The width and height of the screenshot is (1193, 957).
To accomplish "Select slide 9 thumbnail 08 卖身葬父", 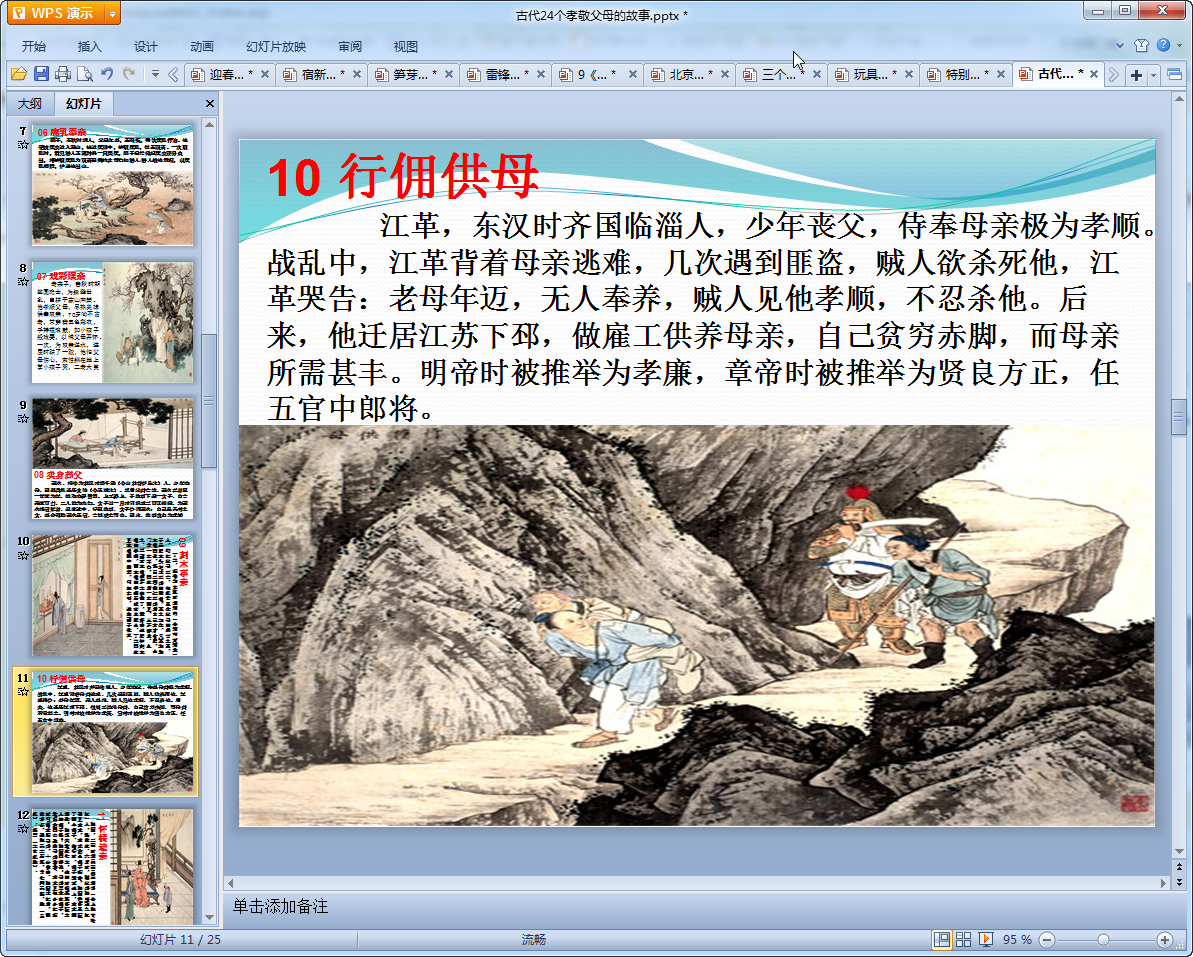I will 113,459.
